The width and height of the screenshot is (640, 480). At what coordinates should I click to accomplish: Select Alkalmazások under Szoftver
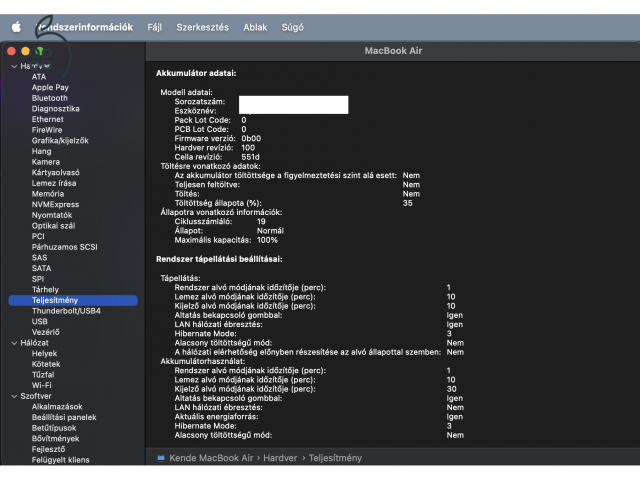pyautogui.click(x=57, y=407)
